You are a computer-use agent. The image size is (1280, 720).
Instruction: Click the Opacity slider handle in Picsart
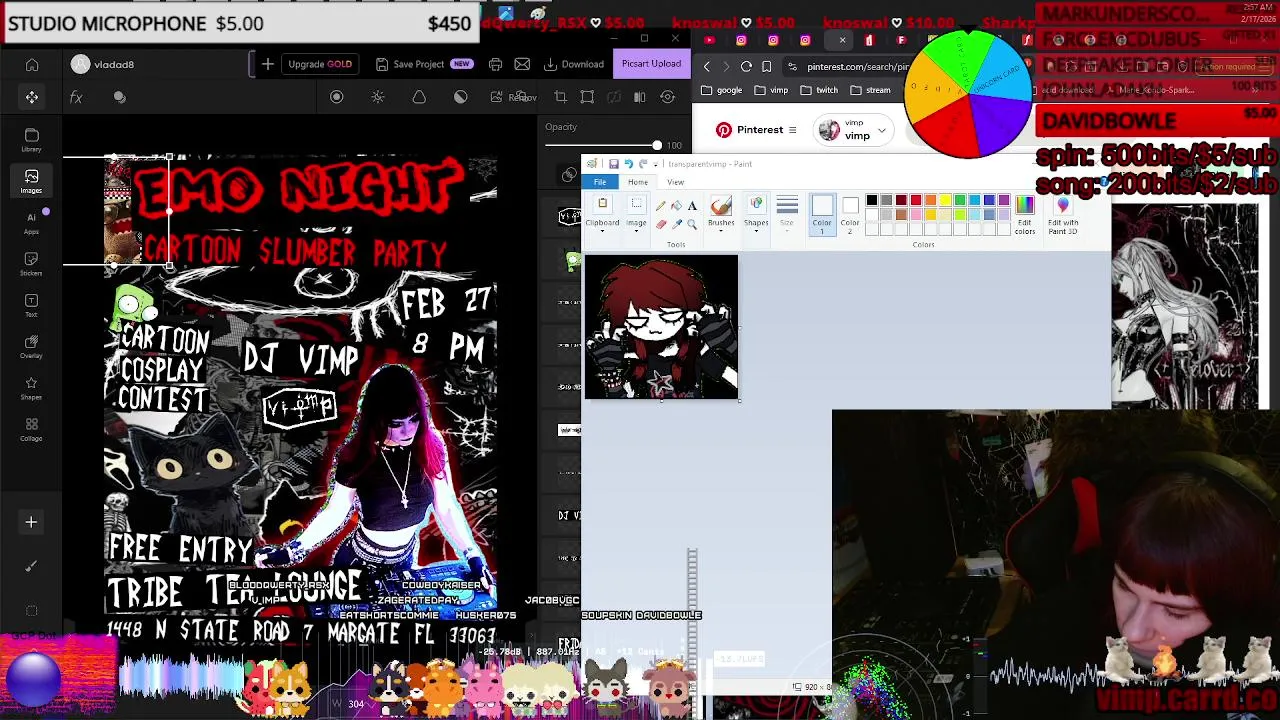click(x=657, y=146)
